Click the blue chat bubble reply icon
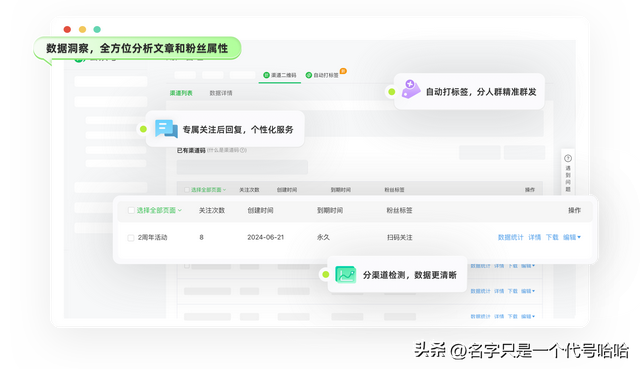Image resolution: width=640 pixels, height=369 pixels. (166, 129)
